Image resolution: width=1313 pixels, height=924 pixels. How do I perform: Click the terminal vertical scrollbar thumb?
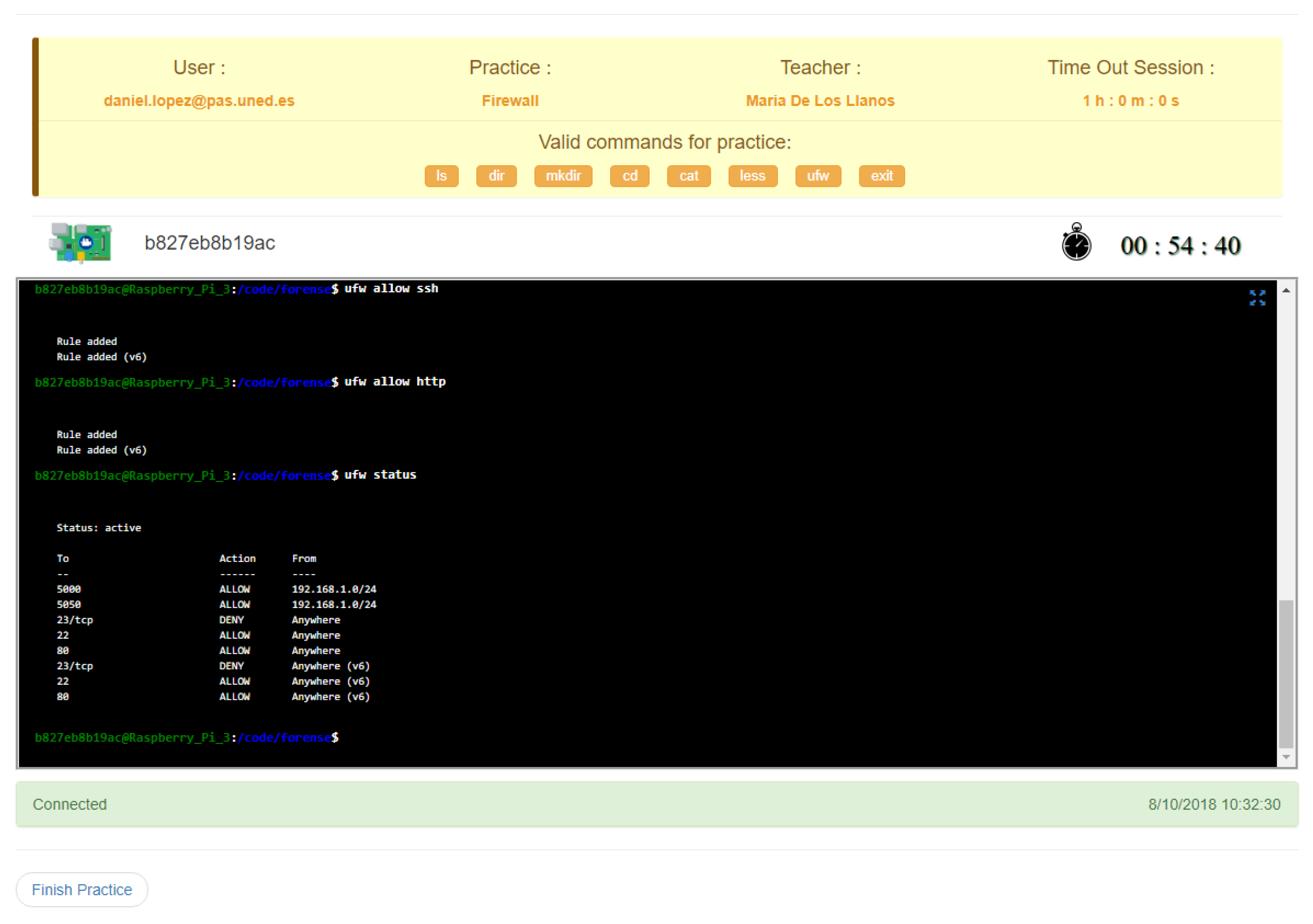pyautogui.click(x=1286, y=673)
